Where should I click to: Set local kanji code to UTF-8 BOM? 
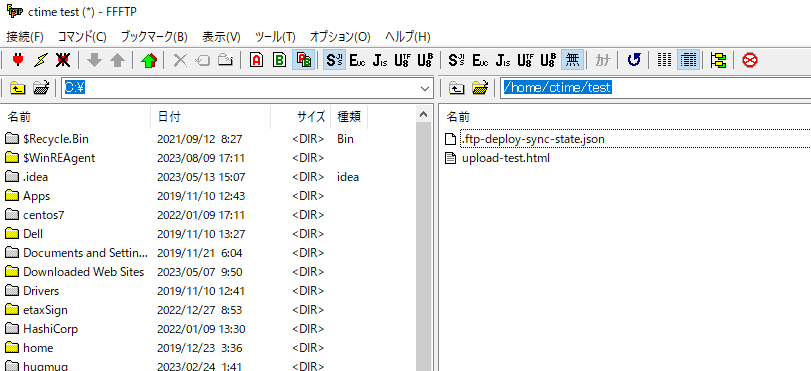coord(425,61)
